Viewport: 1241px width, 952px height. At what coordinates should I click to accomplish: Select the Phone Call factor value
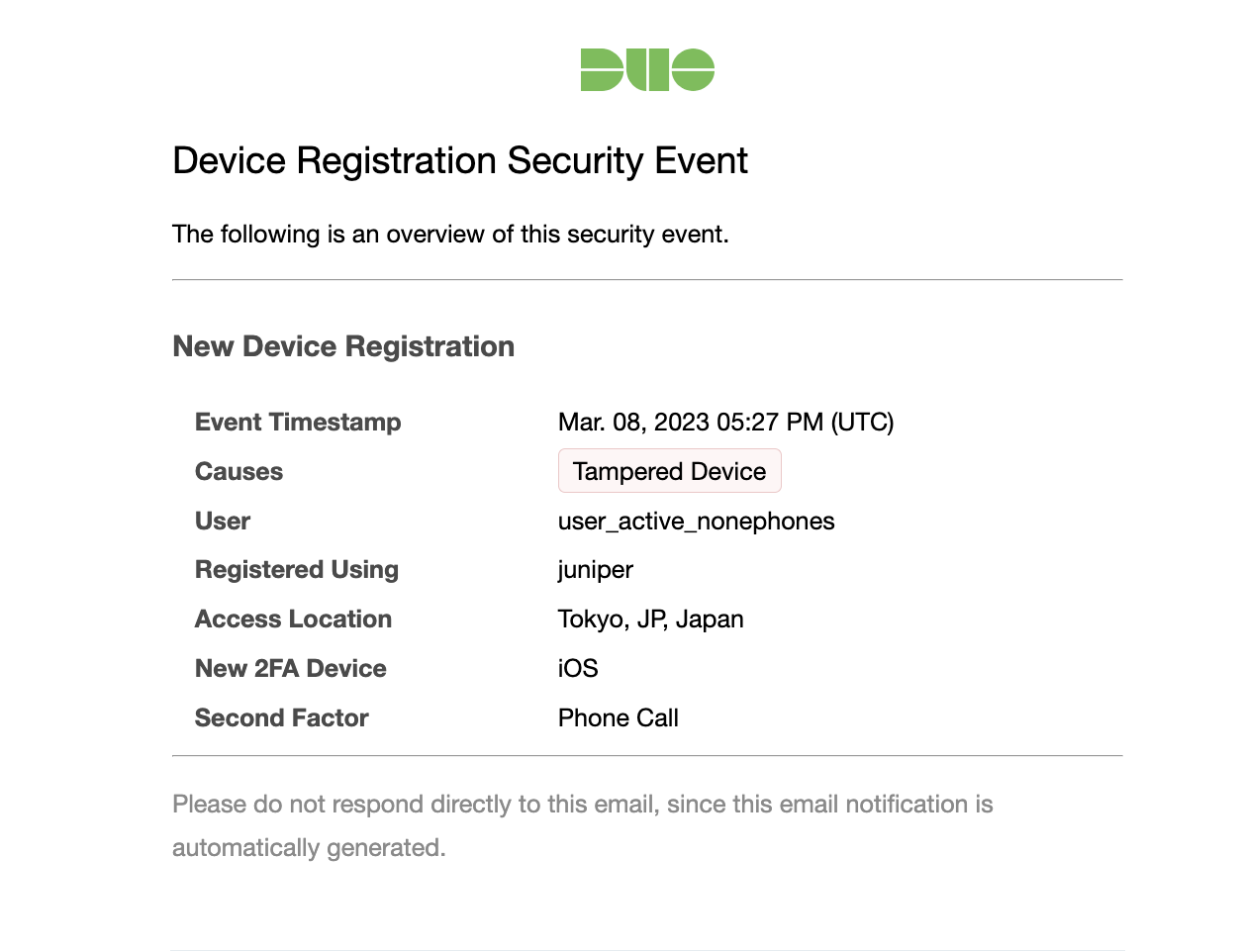coord(618,718)
